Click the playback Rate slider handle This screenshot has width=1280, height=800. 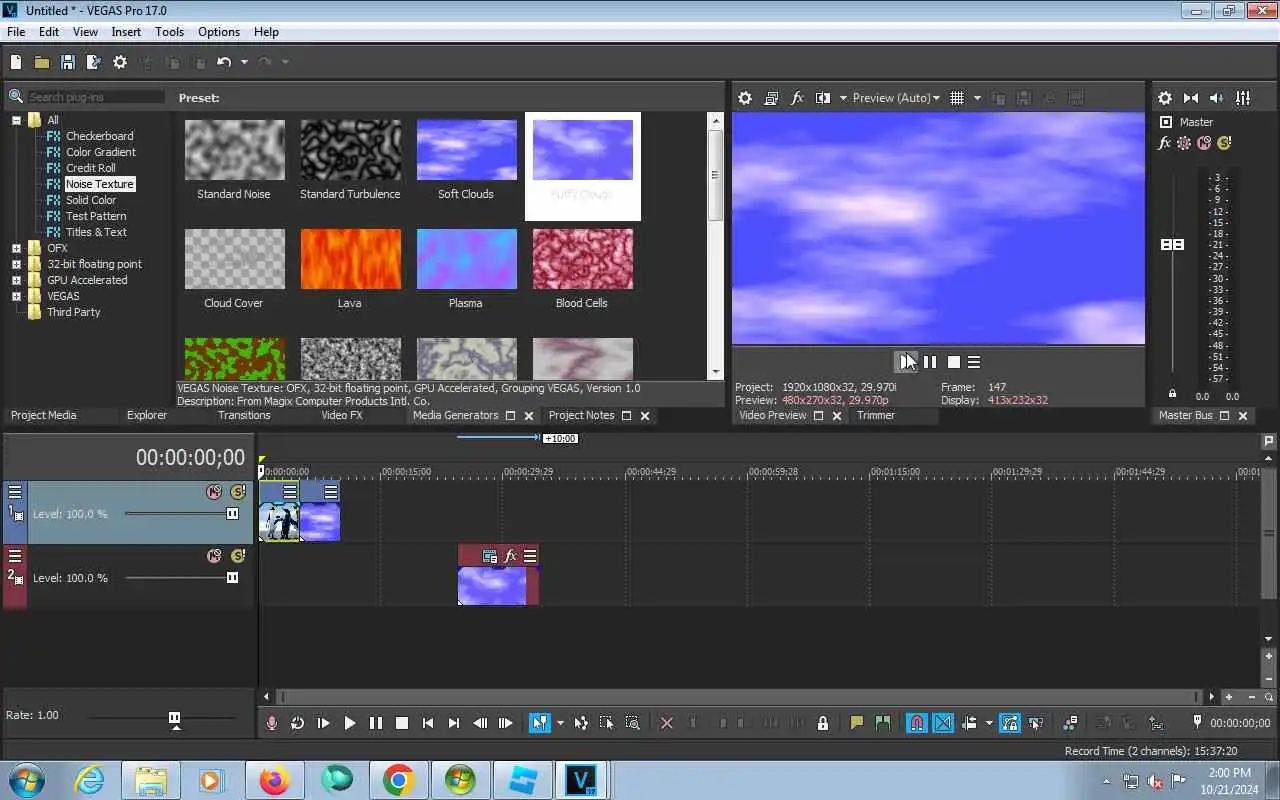[x=175, y=718]
